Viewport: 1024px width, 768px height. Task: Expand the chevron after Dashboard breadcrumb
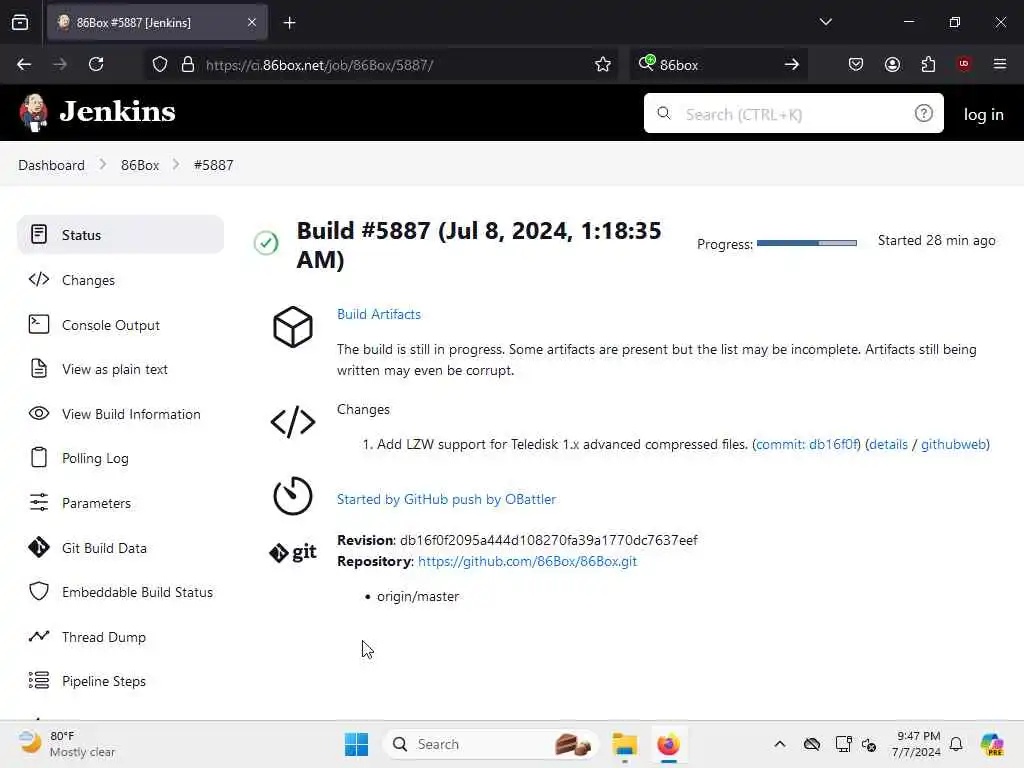[103, 165]
